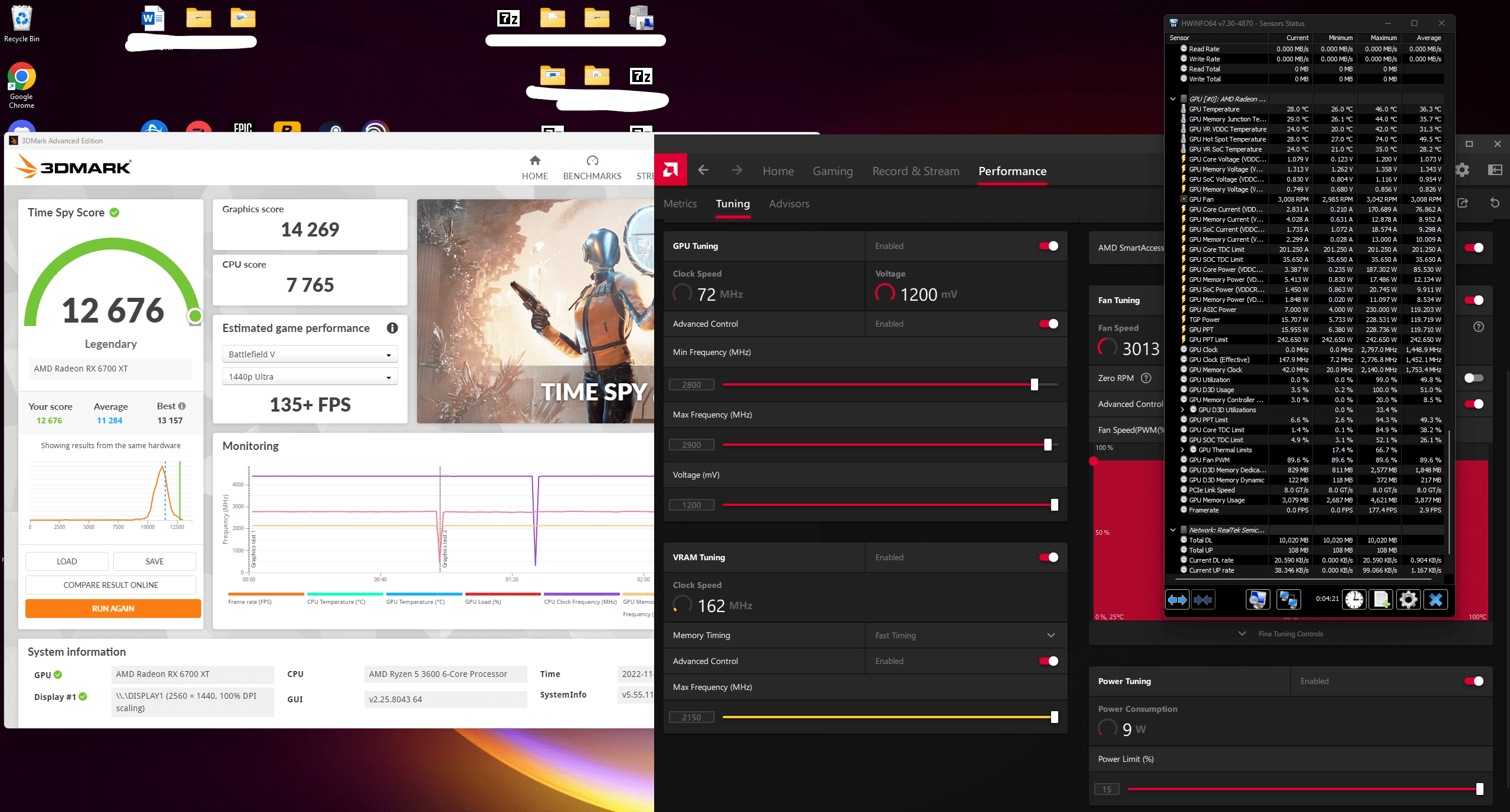Click the HWiNFO network computers icon
The width and height of the screenshot is (1510, 812).
[1288, 600]
